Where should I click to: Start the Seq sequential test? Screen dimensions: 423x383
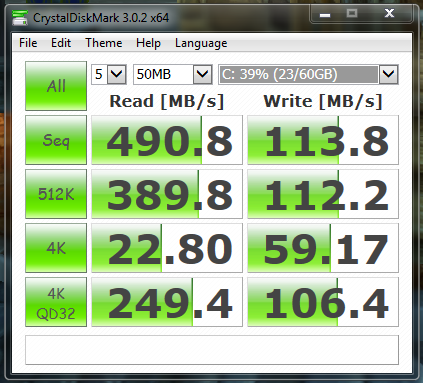coord(56,140)
